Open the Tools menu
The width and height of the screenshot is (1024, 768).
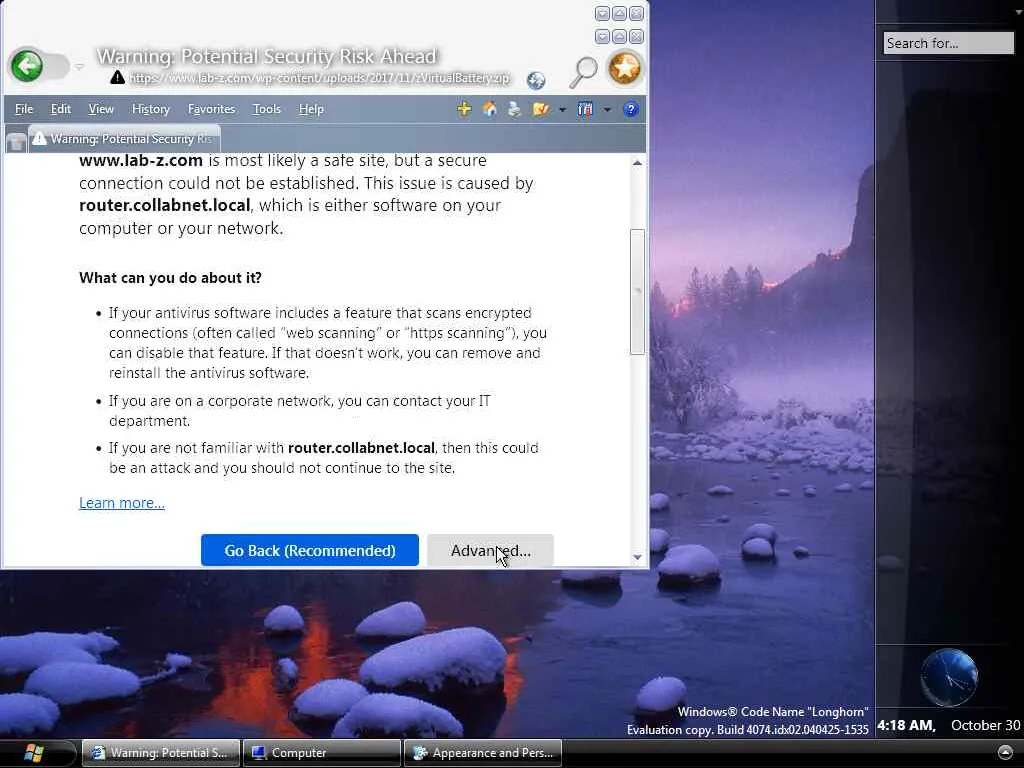266,109
